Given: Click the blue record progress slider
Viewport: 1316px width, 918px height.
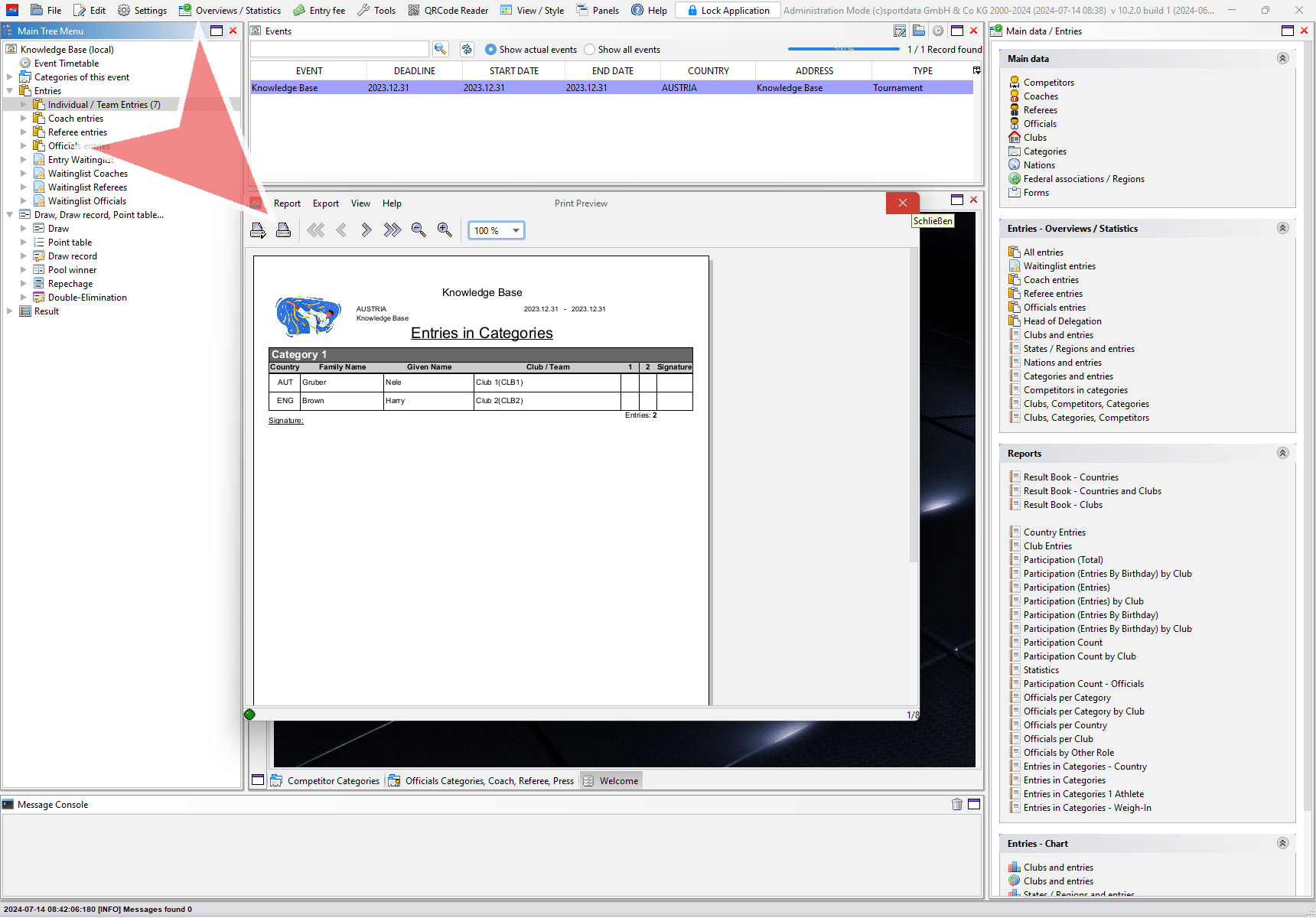Looking at the screenshot, I should click(844, 49).
